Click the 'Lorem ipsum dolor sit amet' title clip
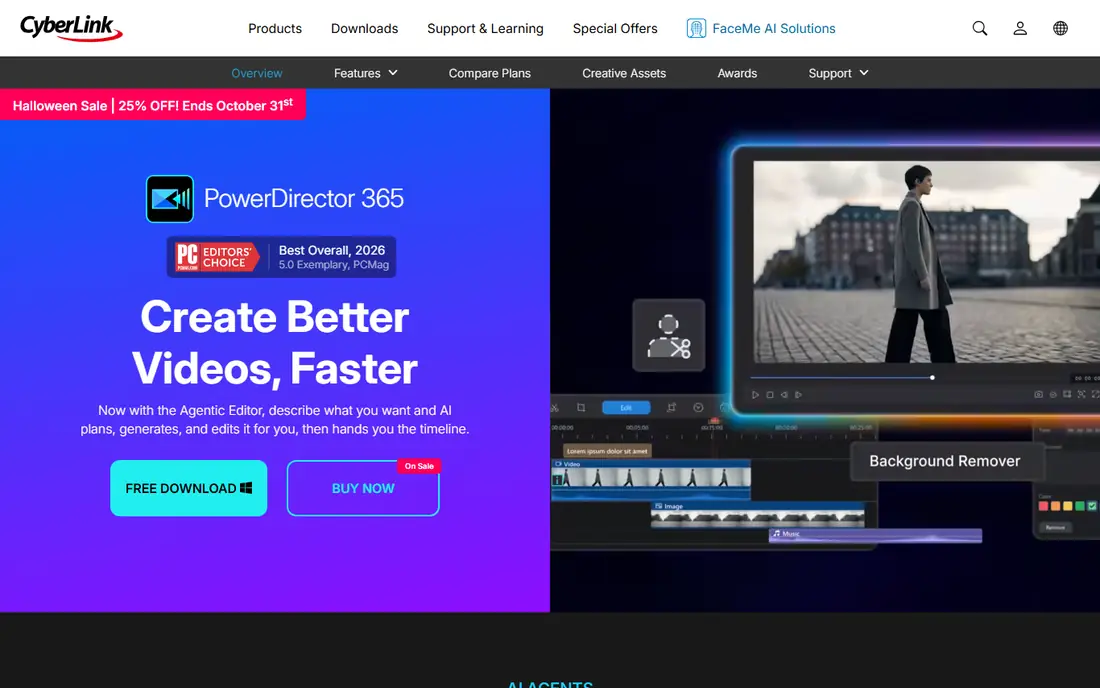This screenshot has height=688, width=1100. pyautogui.click(x=608, y=451)
